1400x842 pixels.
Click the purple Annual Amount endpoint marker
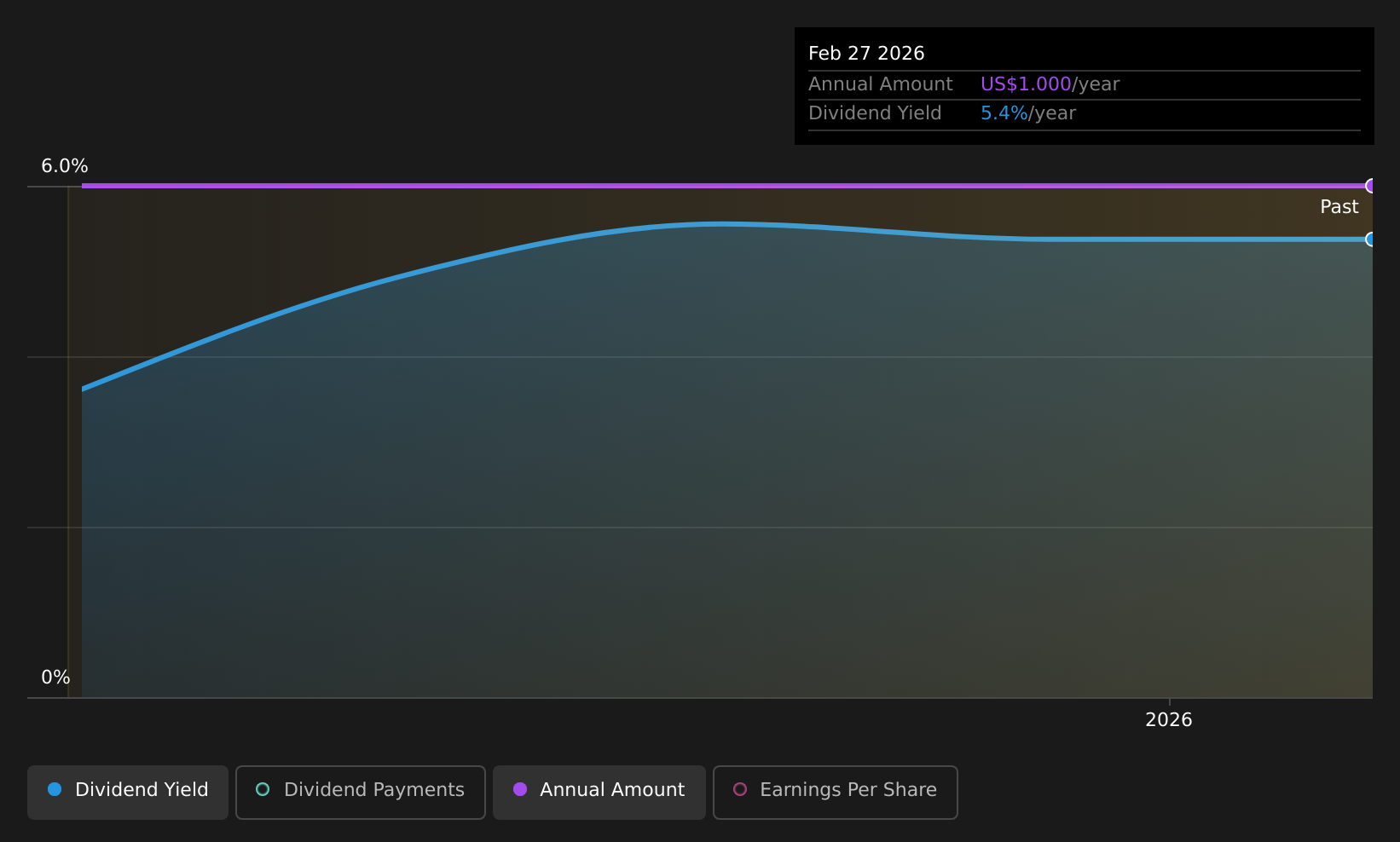point(1370,186)
